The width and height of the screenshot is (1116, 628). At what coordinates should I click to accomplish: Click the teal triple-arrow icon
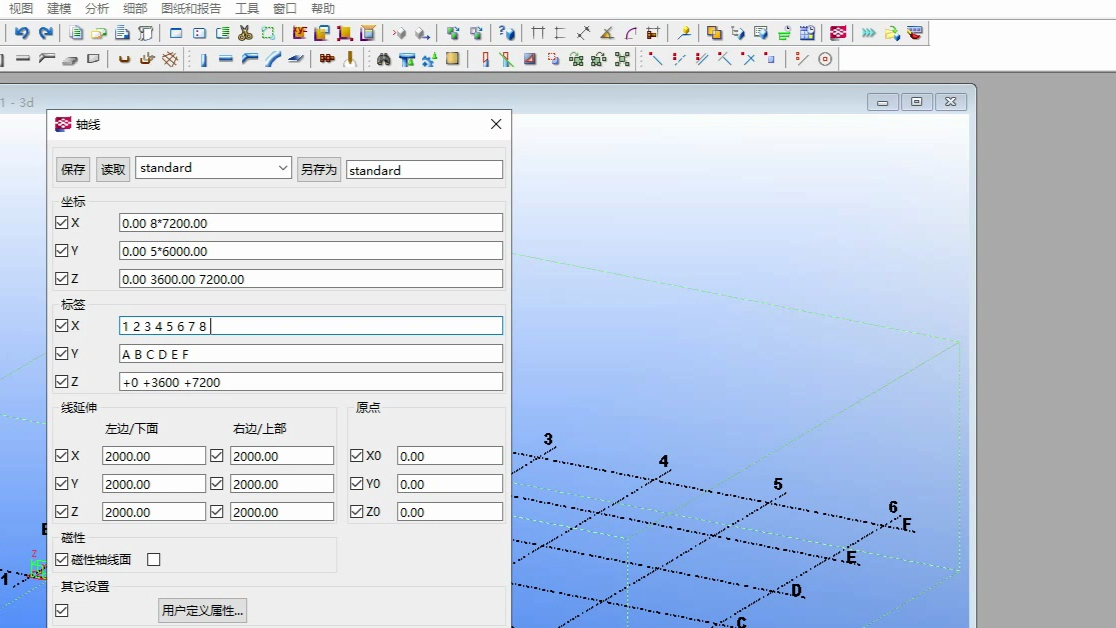[x=868, y=33]
